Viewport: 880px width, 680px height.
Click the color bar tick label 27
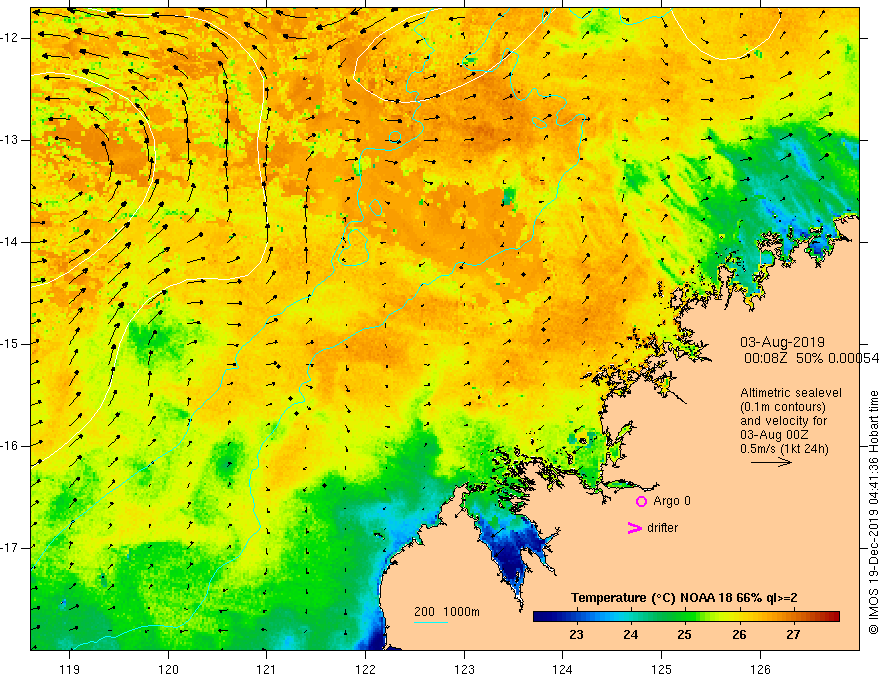point(793,635)
